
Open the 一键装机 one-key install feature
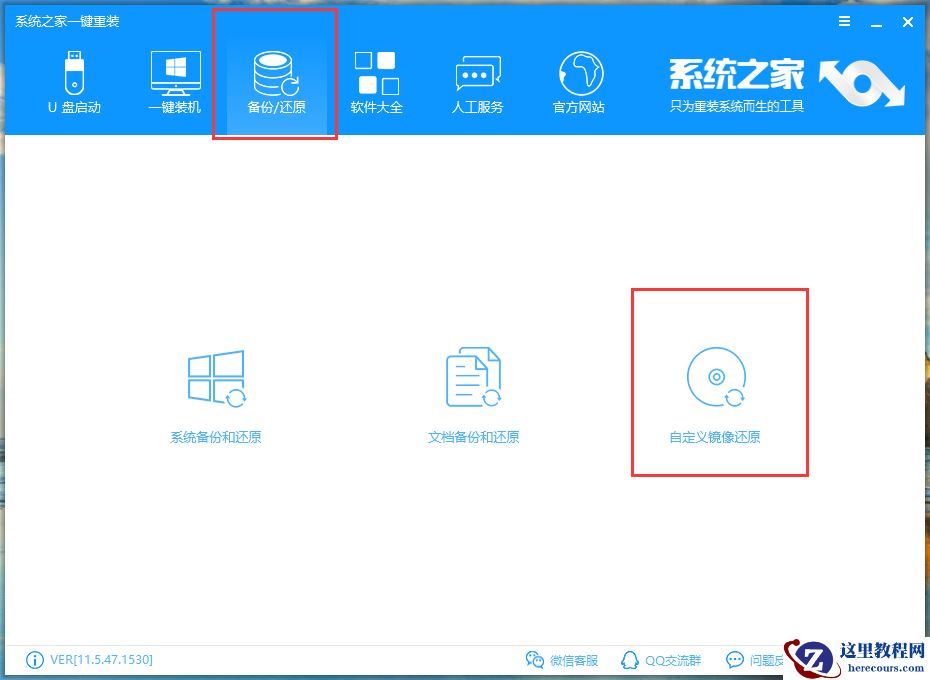(174, 80)
